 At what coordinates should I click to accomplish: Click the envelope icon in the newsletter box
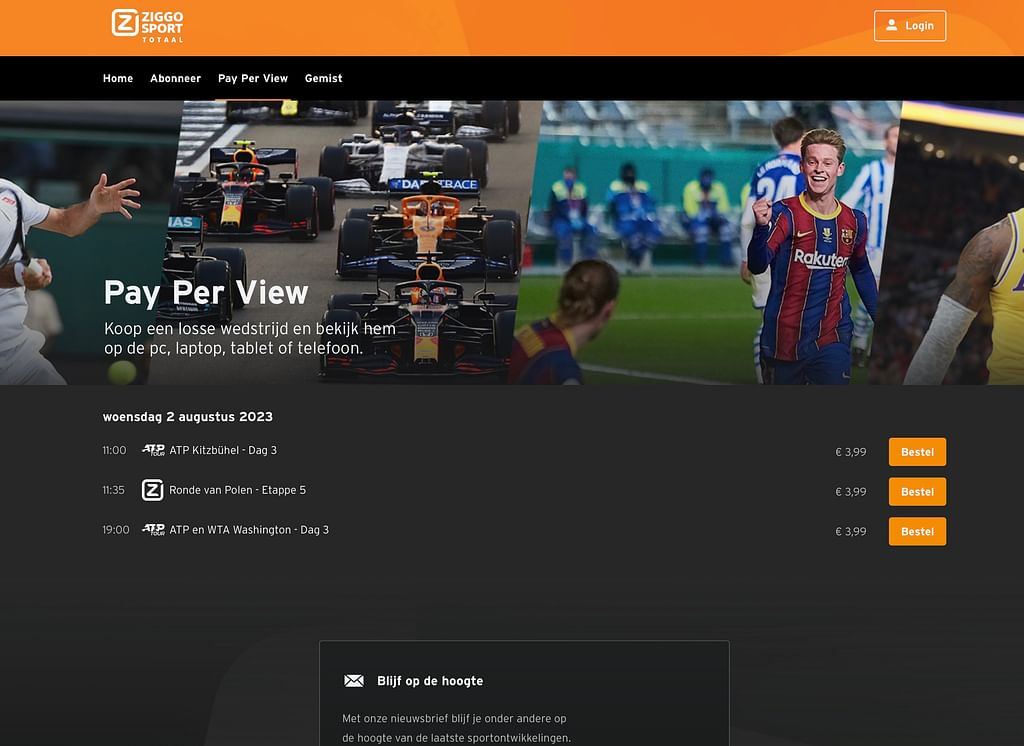click(354, 681)
